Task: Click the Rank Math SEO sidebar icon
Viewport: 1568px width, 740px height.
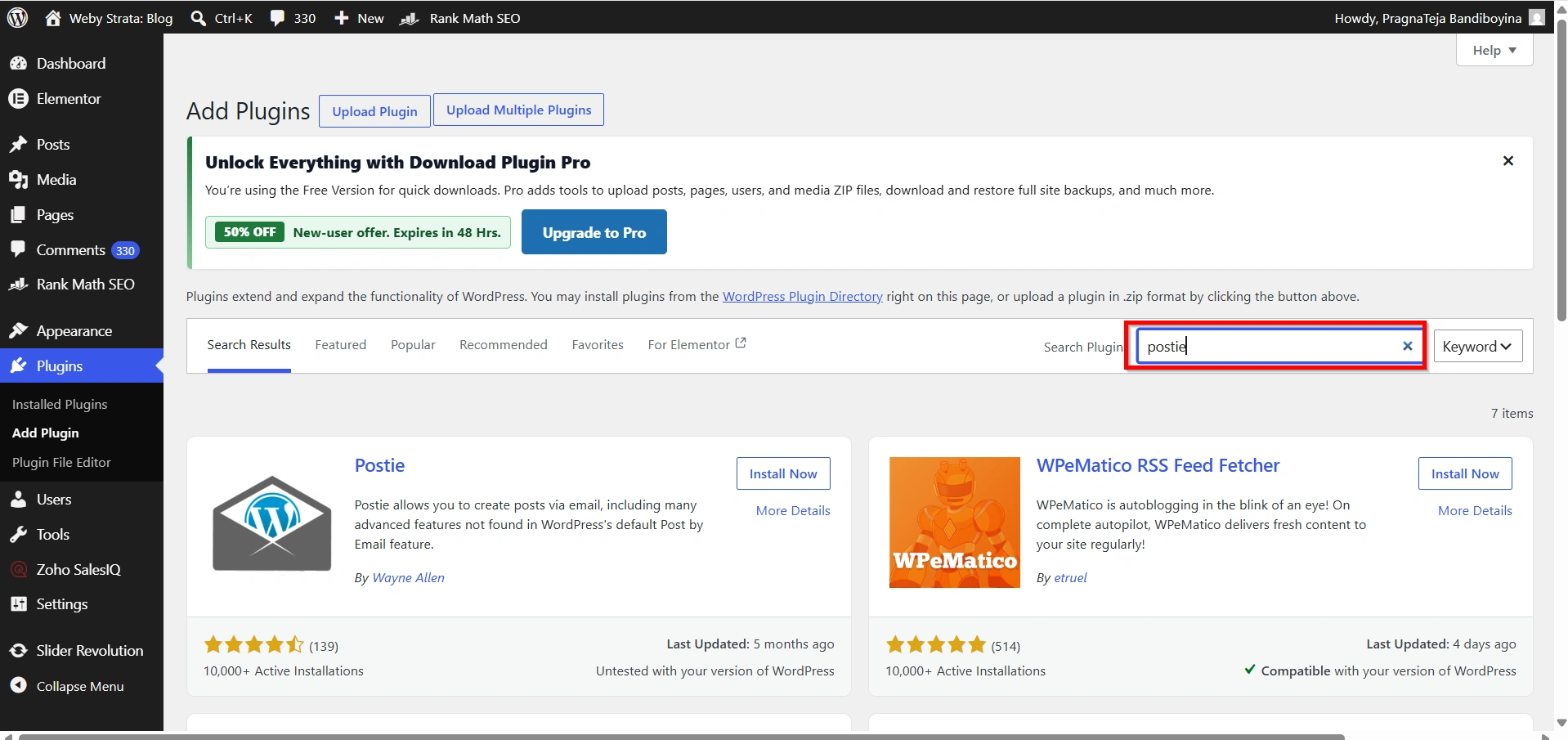Action: pos(18,284)
